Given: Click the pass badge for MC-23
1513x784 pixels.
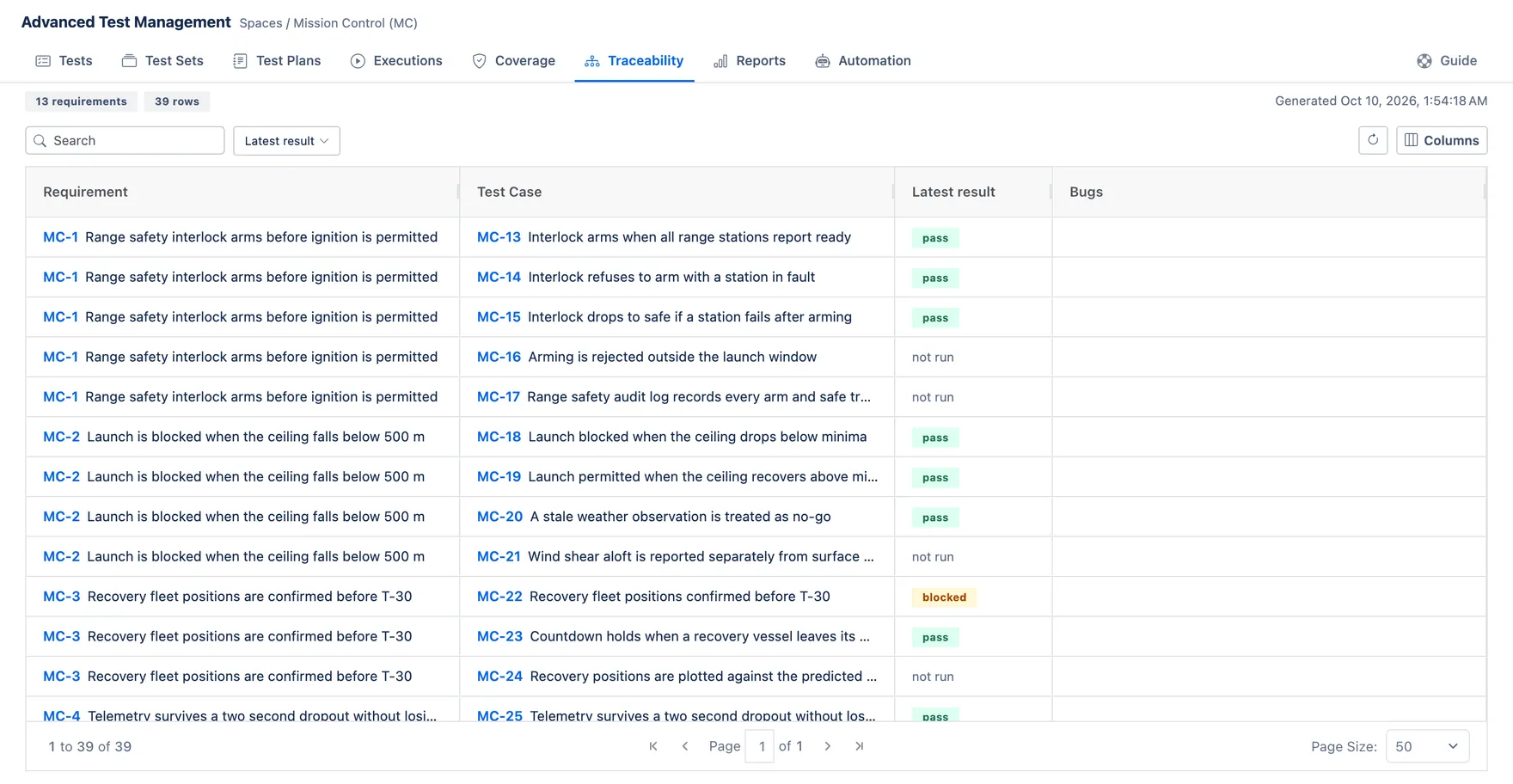Looking at the screenshot, I should tap(935, 638).
